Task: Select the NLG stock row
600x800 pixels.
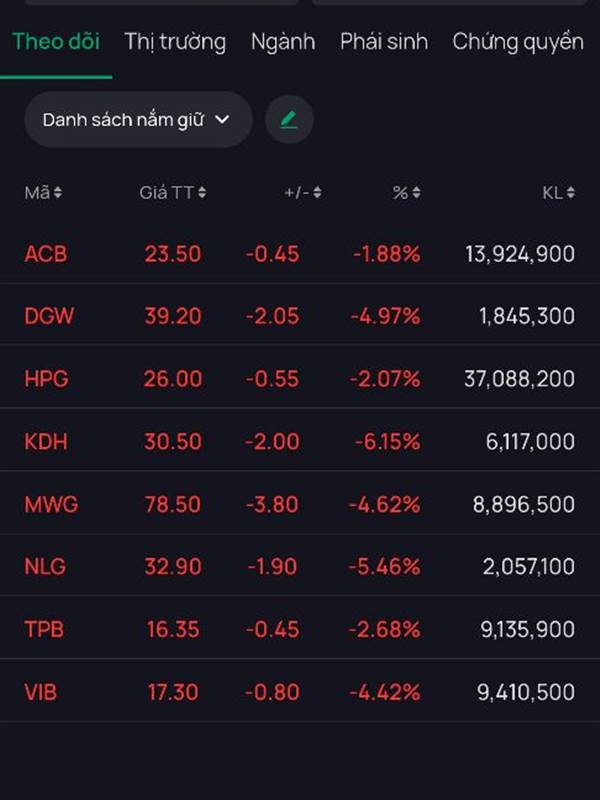Action: [x=45, y=567]
